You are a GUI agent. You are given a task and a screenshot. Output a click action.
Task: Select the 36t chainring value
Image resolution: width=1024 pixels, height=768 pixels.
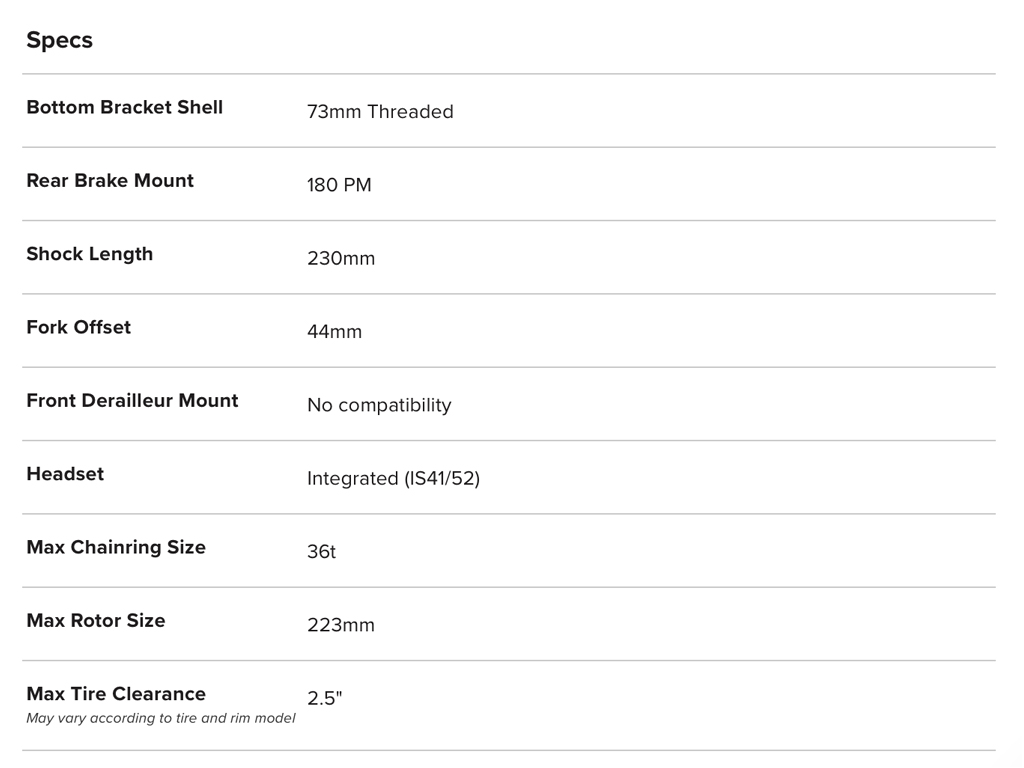pyautogui.click(x=321, y=552)
